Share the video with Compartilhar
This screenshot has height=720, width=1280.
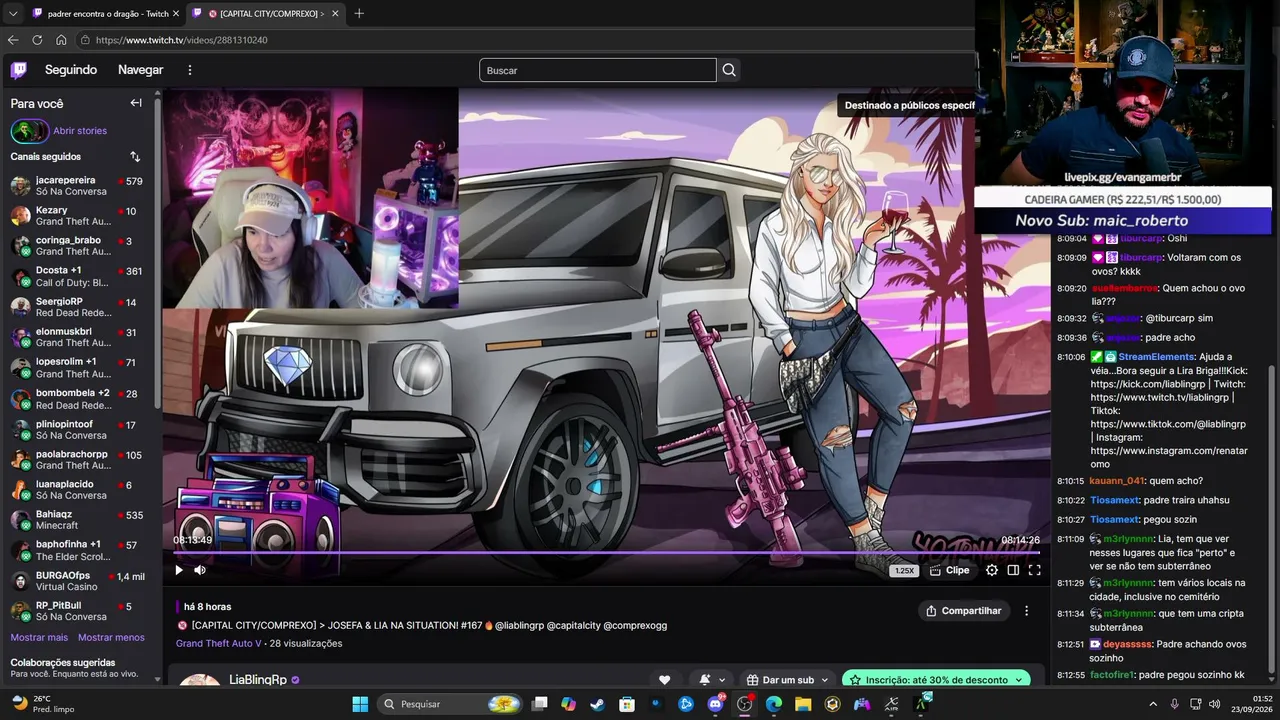(x=964, y=611)
